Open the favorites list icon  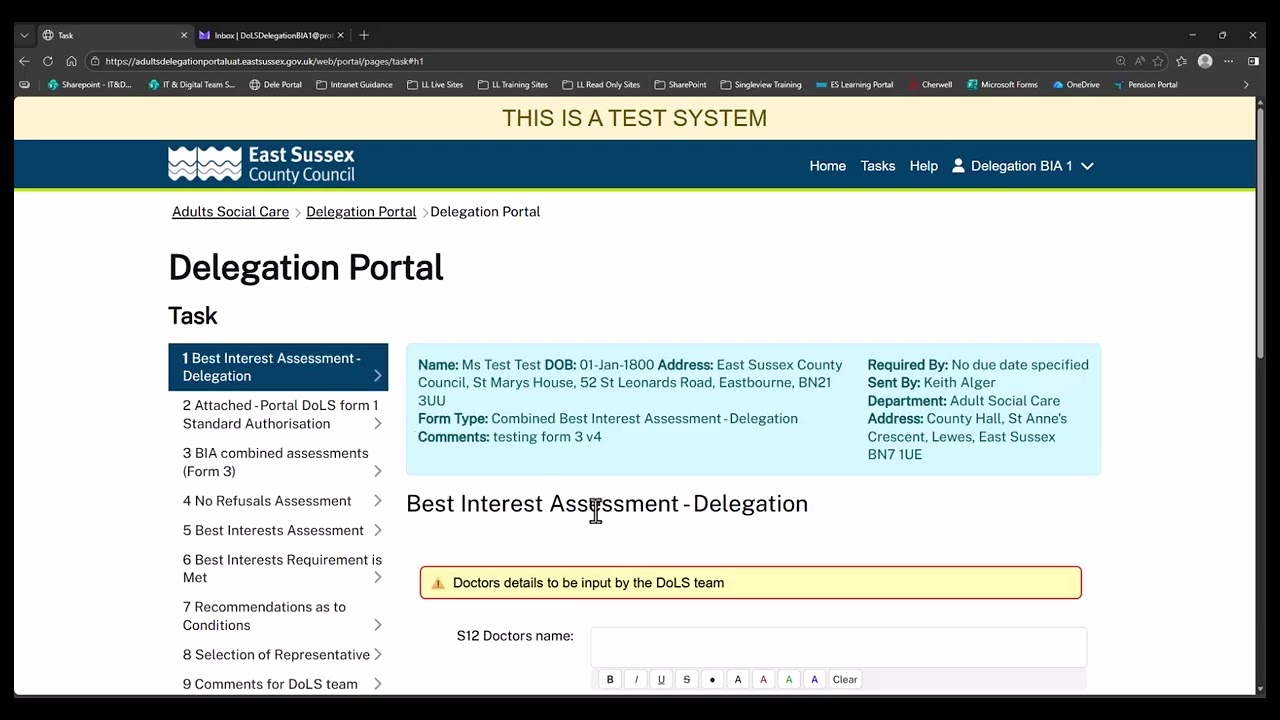[1181, 61]
